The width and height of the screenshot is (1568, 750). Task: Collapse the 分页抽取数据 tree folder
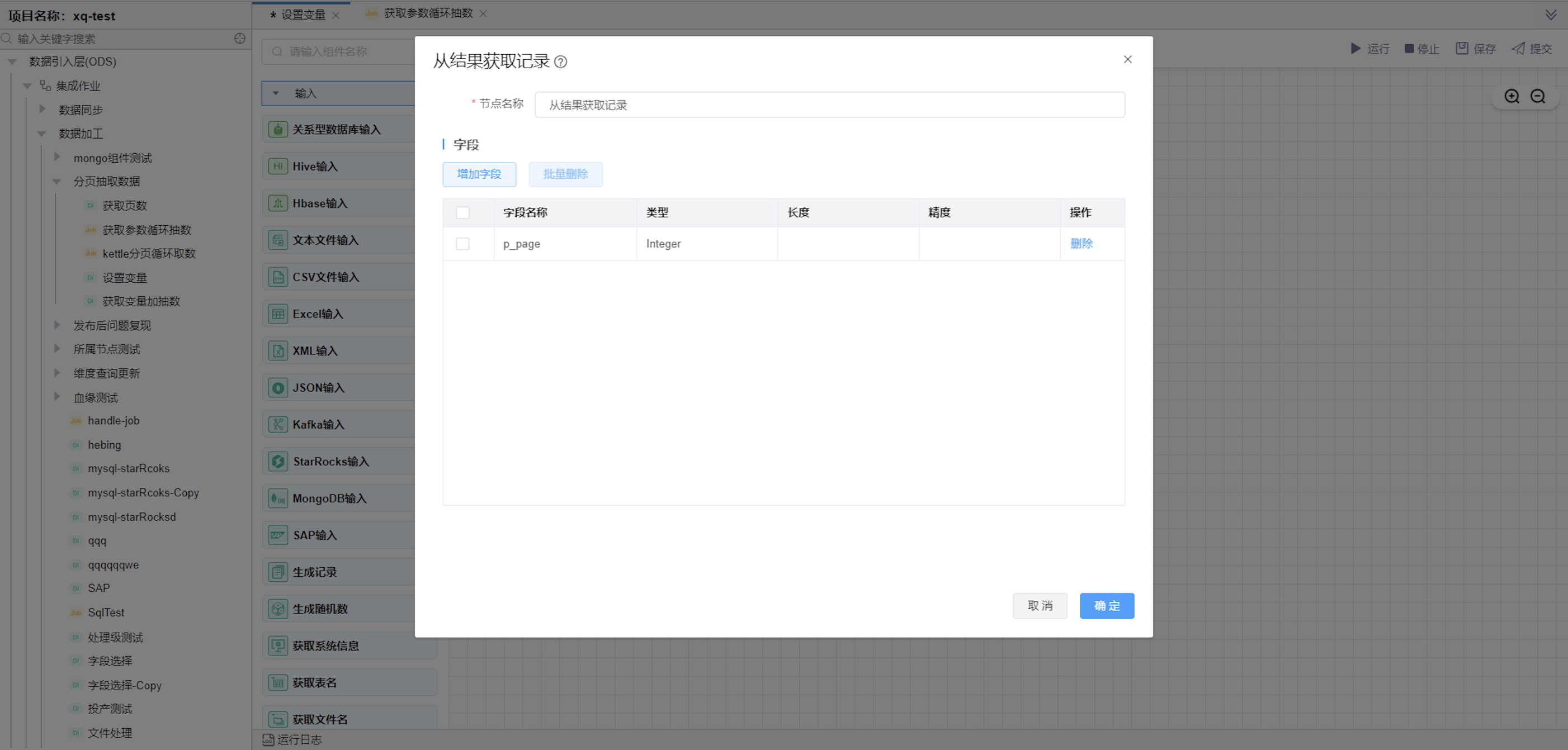(56, 181)
